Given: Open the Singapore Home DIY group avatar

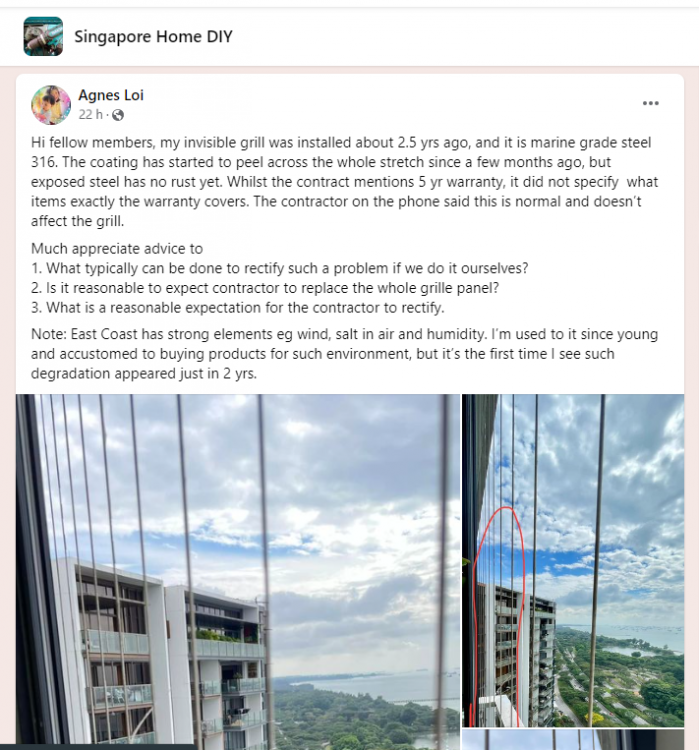Looking at the screenshot, I should 43,36.
